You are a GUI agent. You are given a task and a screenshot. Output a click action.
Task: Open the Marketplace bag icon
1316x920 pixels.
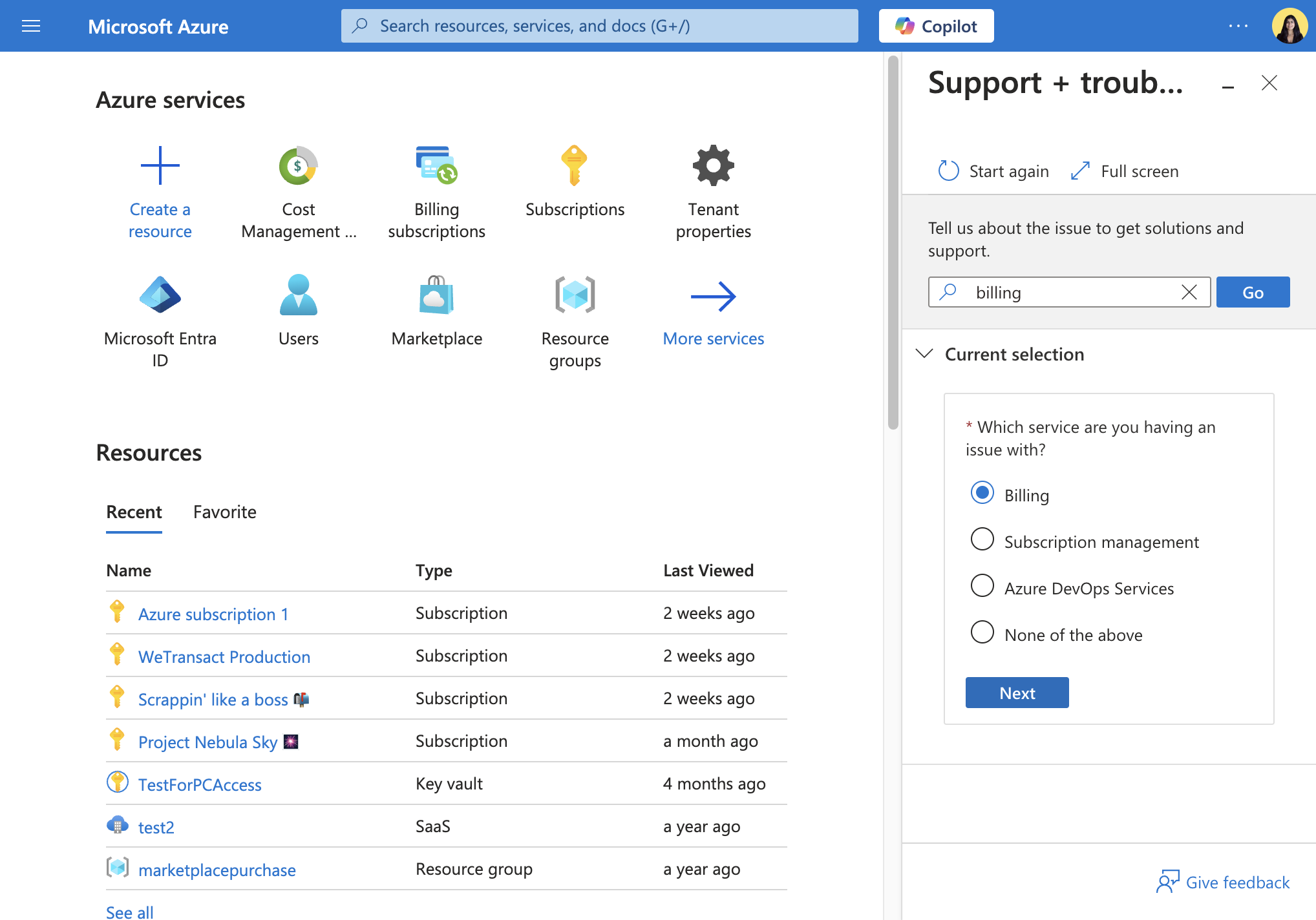pos(436,295)
